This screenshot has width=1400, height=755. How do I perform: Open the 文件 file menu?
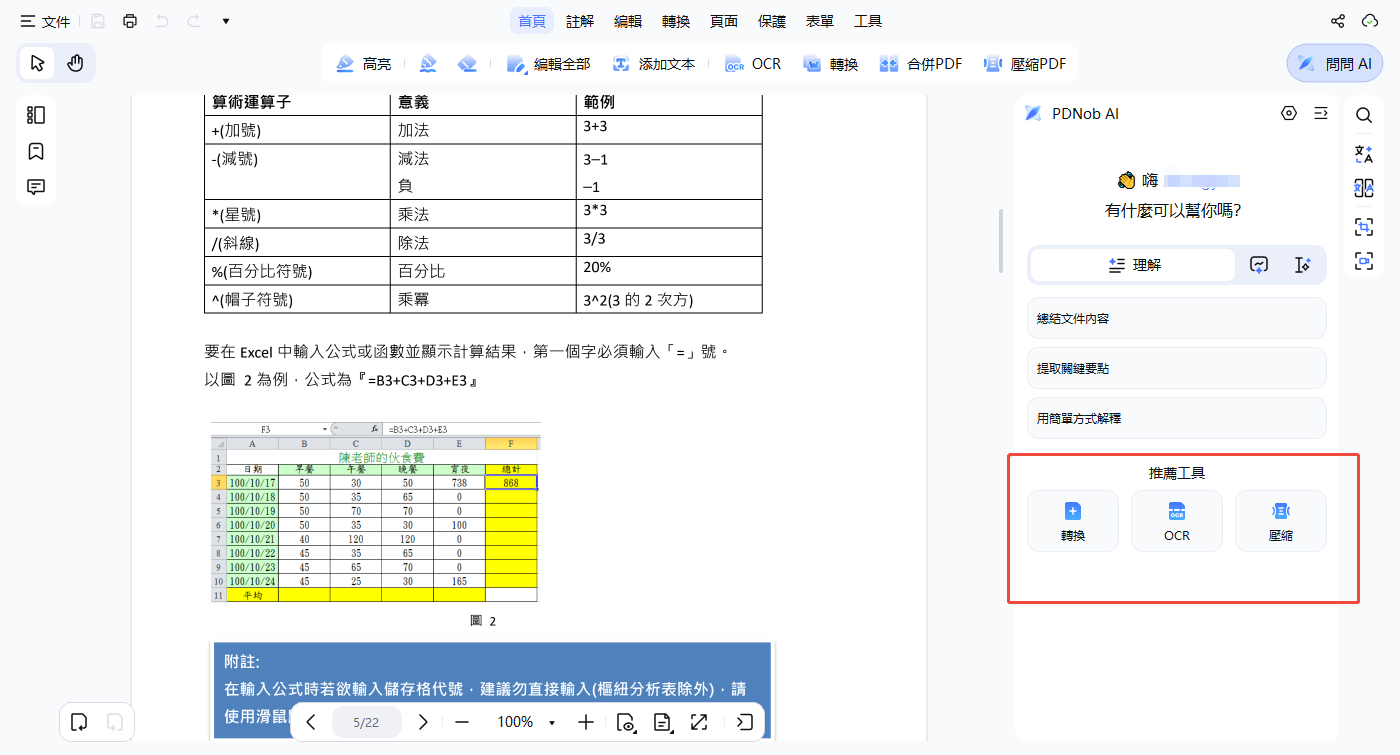(45, 21)
